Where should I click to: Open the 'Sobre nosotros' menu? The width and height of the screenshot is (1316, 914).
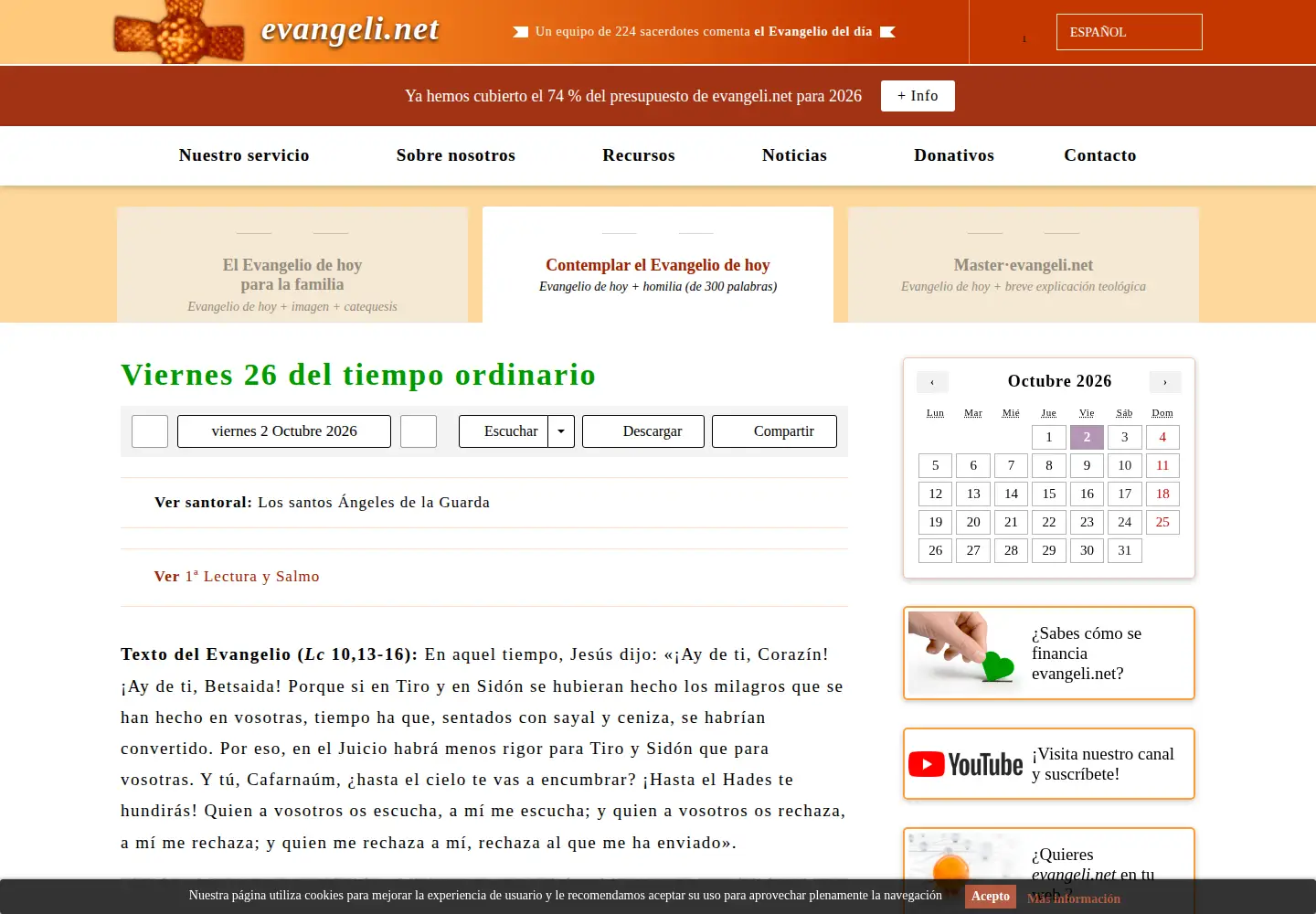(x=456, y=155)
